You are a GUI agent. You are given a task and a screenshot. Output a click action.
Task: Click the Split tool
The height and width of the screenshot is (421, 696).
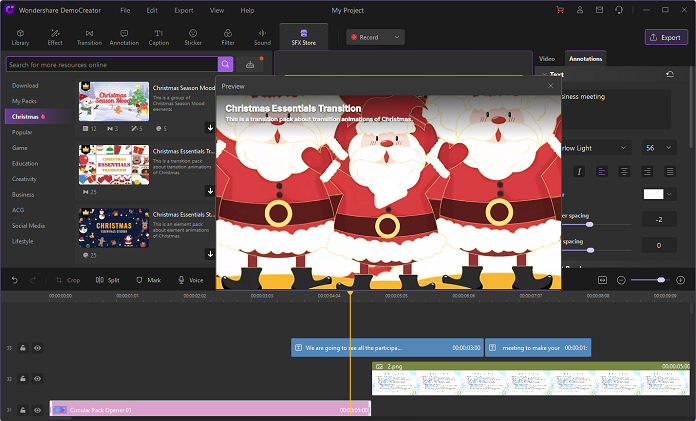108,280
